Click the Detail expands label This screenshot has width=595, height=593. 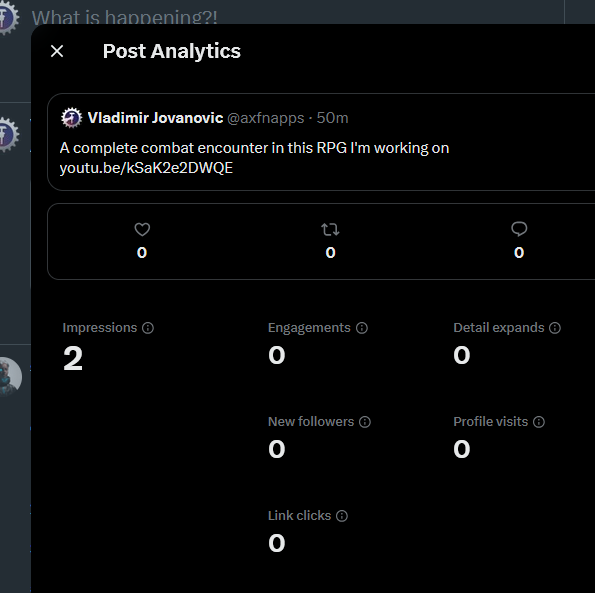[499, 328]
